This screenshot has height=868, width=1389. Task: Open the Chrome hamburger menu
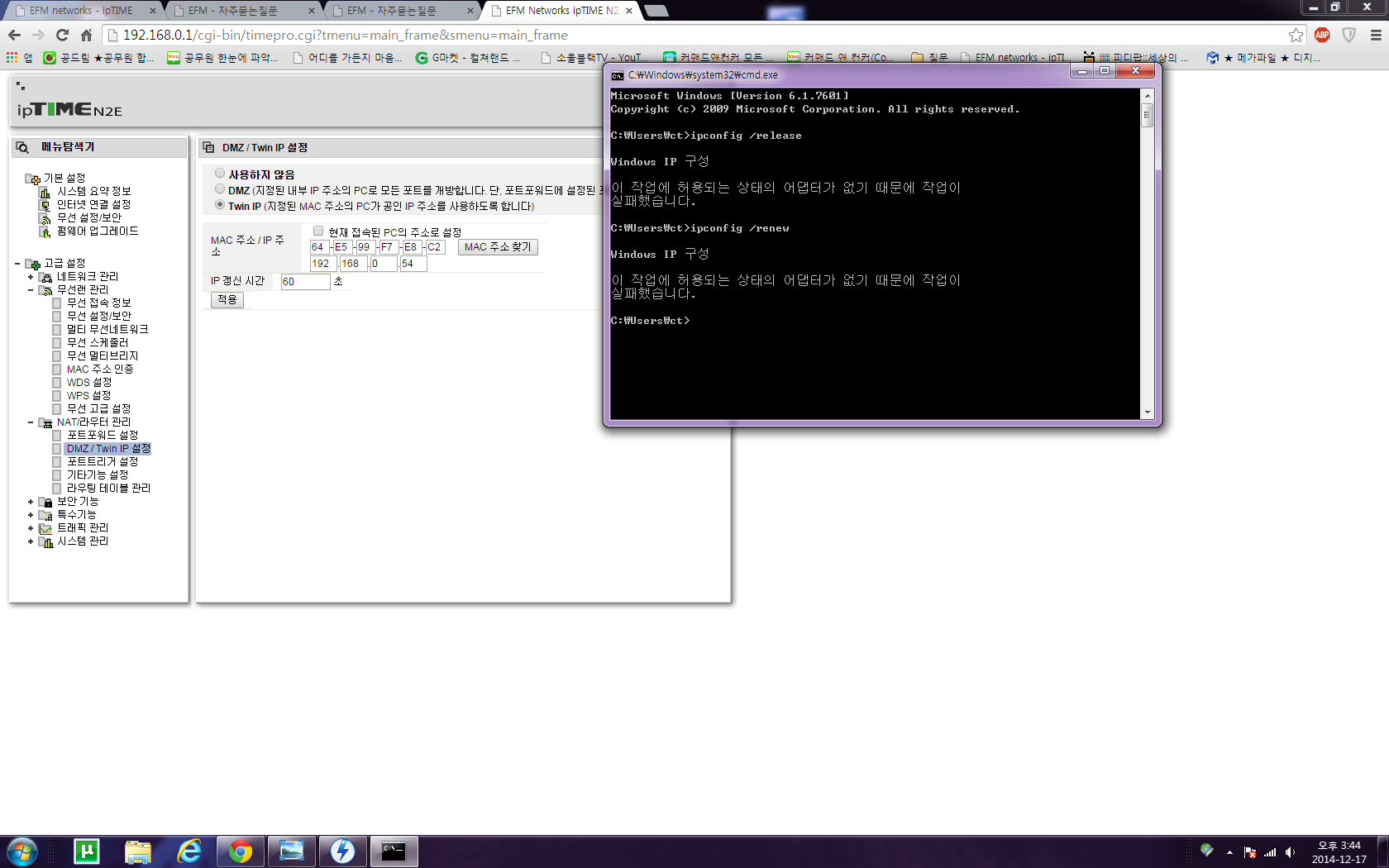pos(1376,35)
